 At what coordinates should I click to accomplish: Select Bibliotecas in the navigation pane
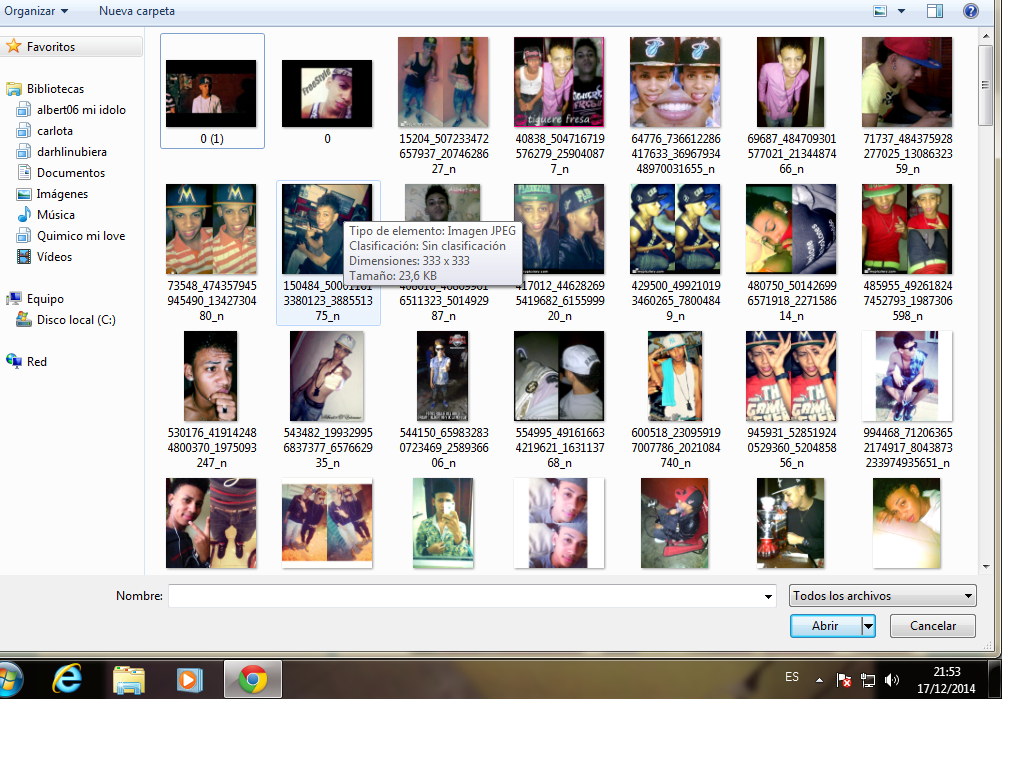tap(55, 89)
